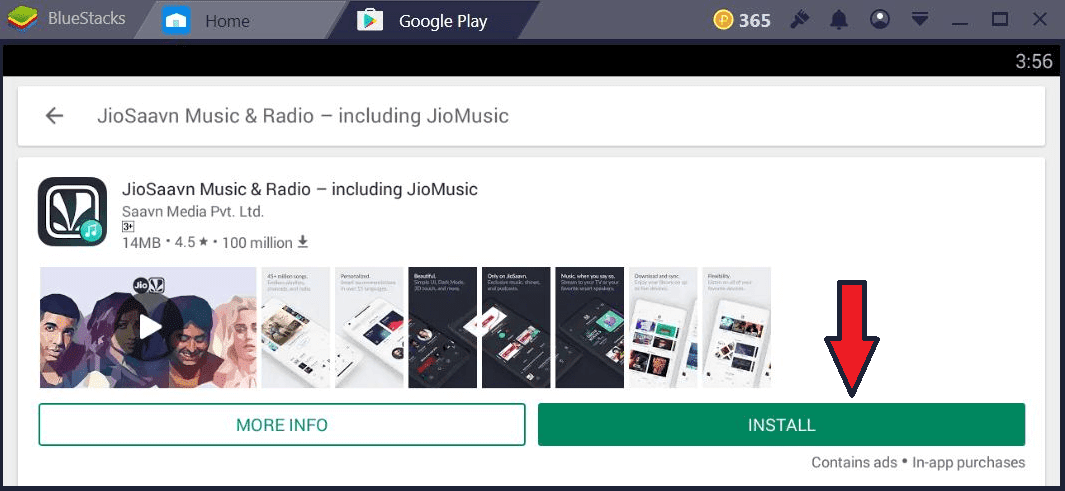Click the 'In-app purchases' label
Screen dimensions: 1065x491
pyautogui.click(x=968, y=462)
